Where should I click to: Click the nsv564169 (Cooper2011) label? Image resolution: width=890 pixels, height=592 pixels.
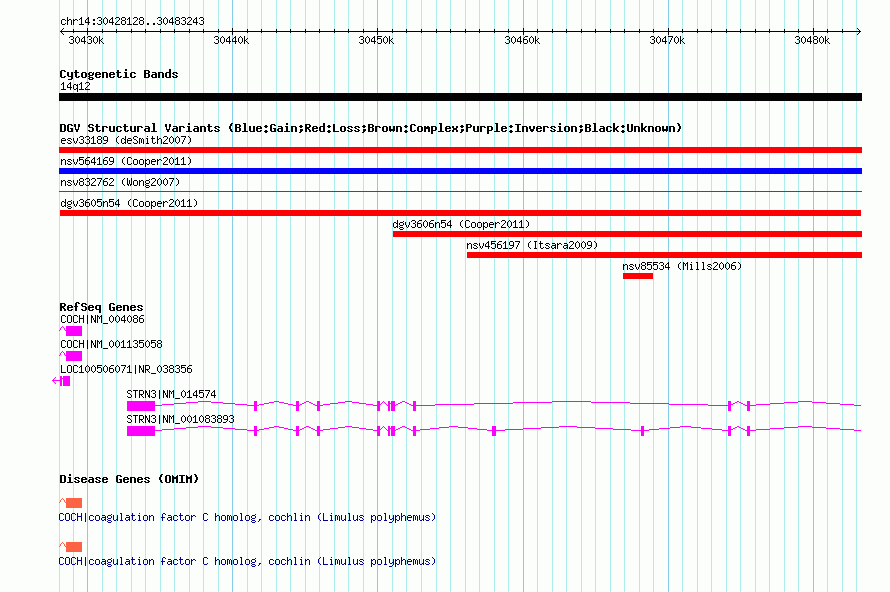126,161
